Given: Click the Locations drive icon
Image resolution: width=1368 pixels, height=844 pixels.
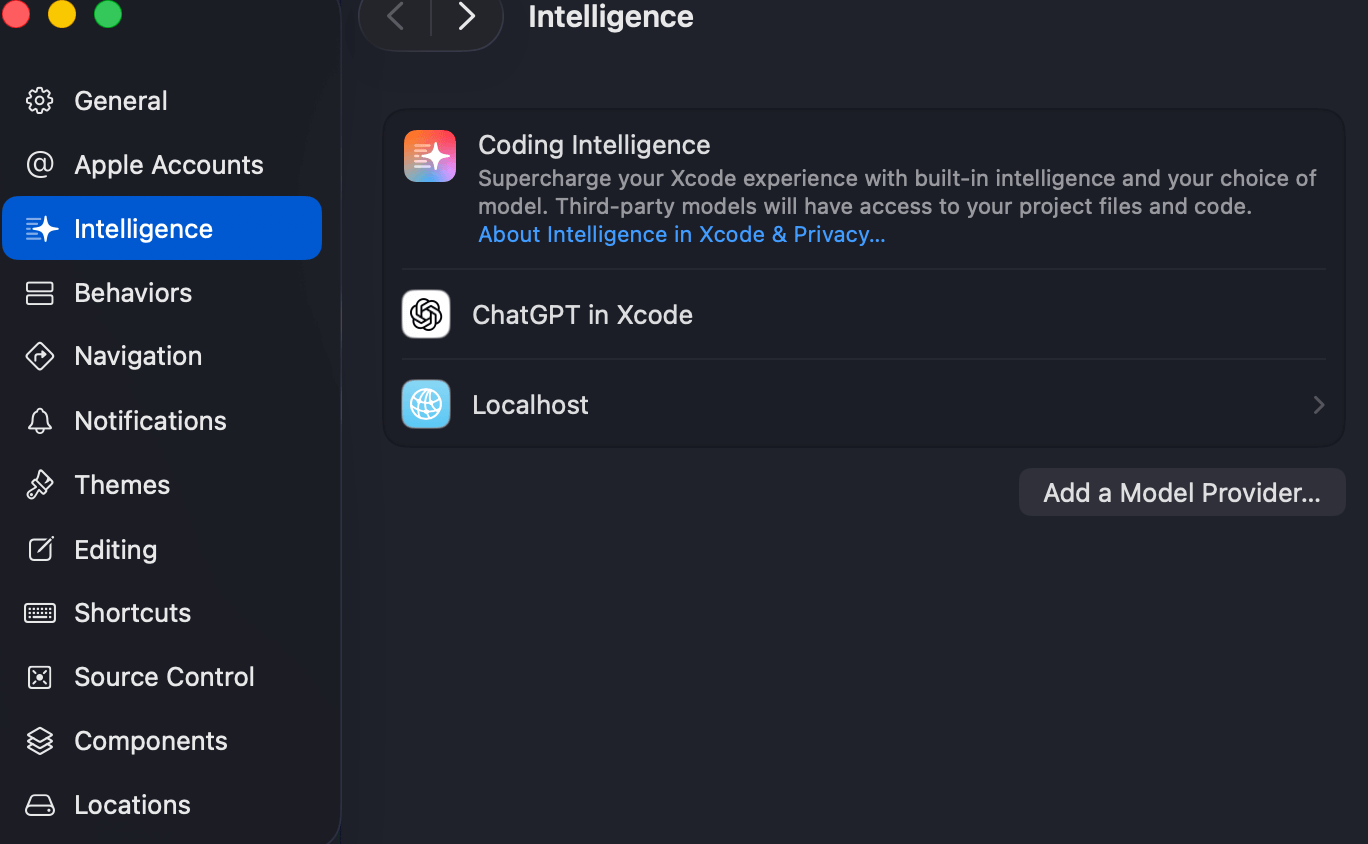Looking at the screenshot, I should pos(40,805).
